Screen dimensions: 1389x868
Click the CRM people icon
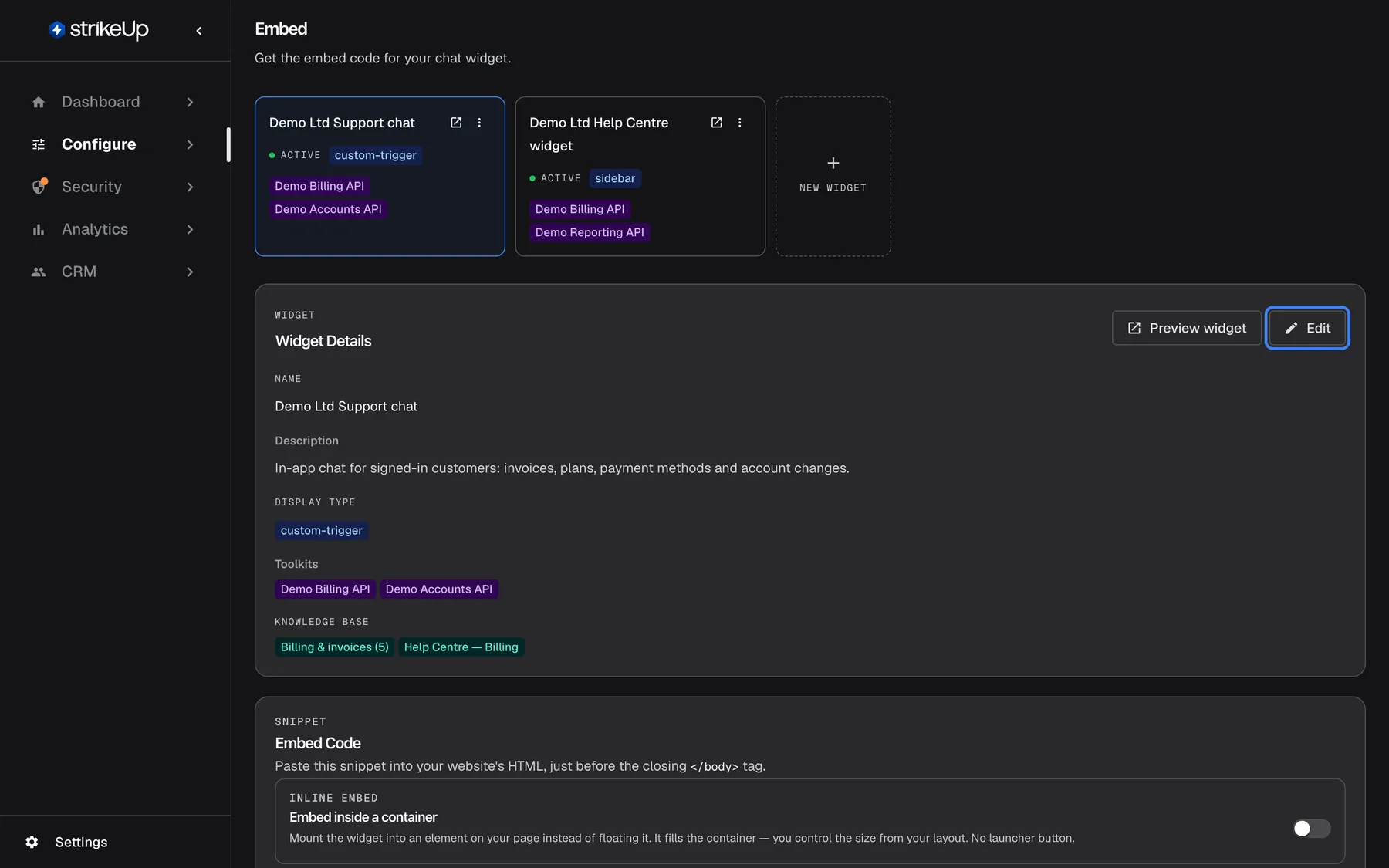(39, 272)
